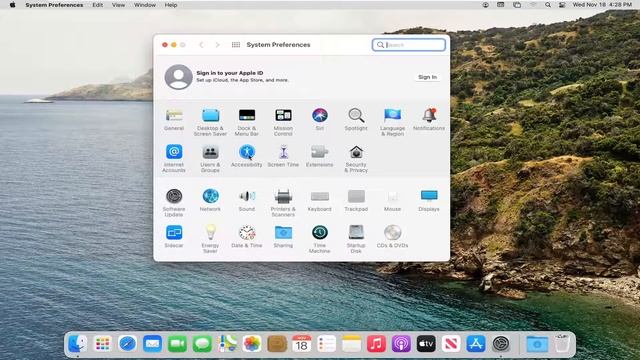Open Screen Time preferences
This screenshot has width=640, height=360.
[283, 156]
